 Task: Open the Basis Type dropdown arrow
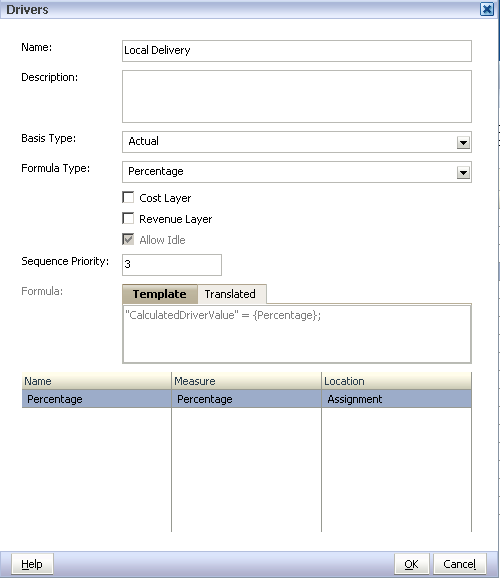click(x=463, y=142)
